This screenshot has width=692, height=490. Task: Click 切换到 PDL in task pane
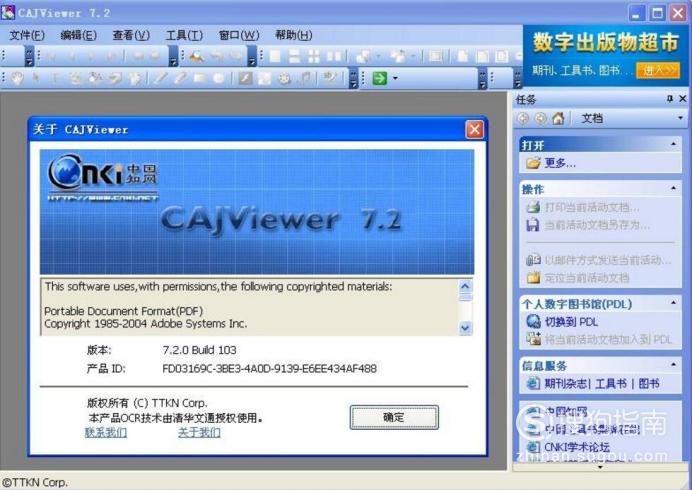pyautogui.click(x=571, y=321)
